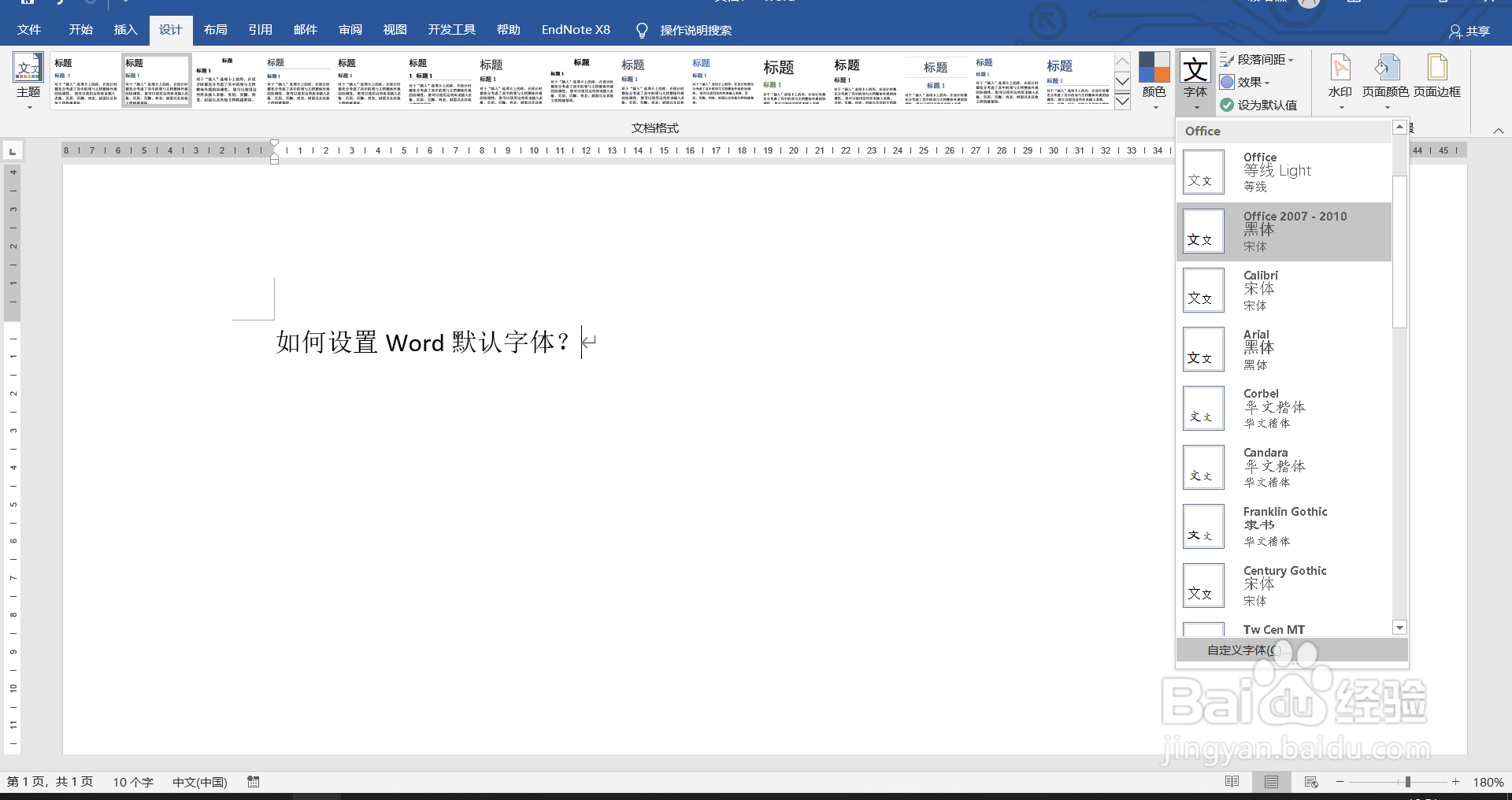Click the zoom out minus button
Screen dimensions: 1512x800
(x=1340, y=782)
